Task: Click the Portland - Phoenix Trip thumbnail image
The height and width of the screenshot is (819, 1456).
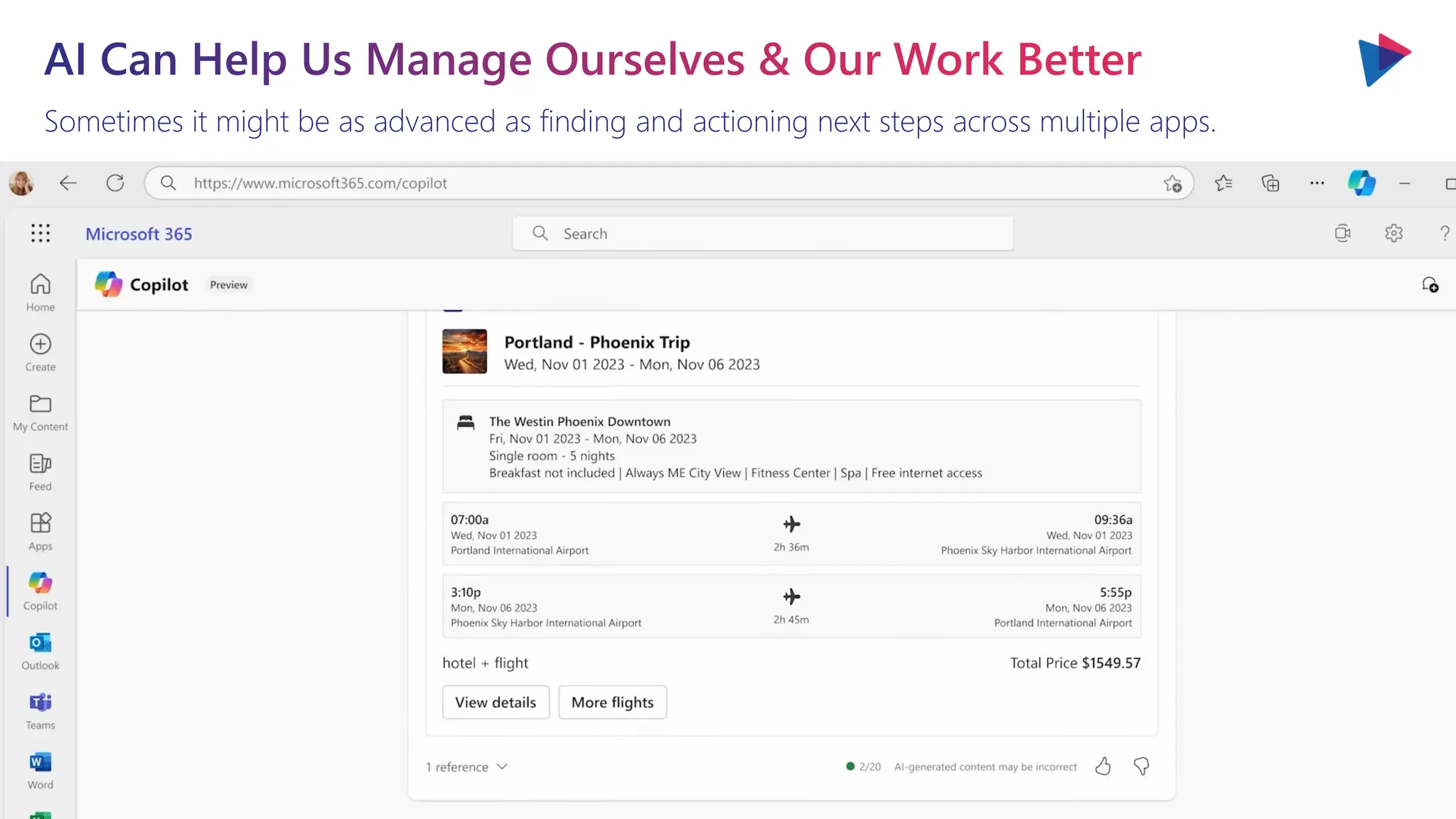Action: (x=465, y=351)
